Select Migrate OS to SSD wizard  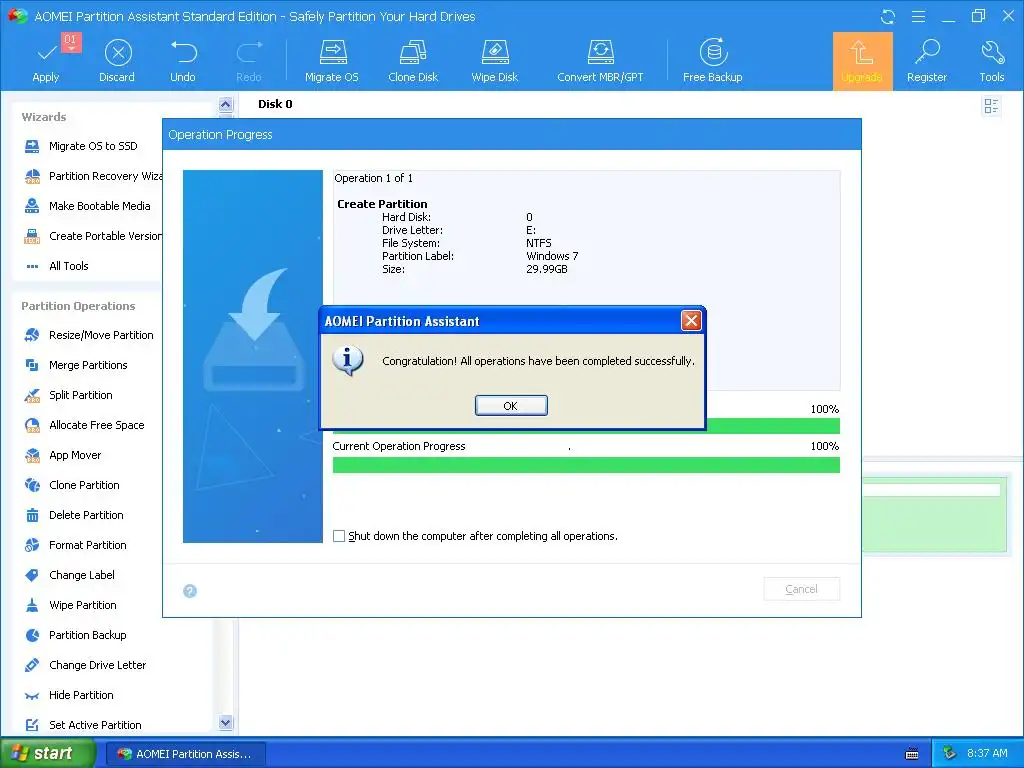(81, 146)
